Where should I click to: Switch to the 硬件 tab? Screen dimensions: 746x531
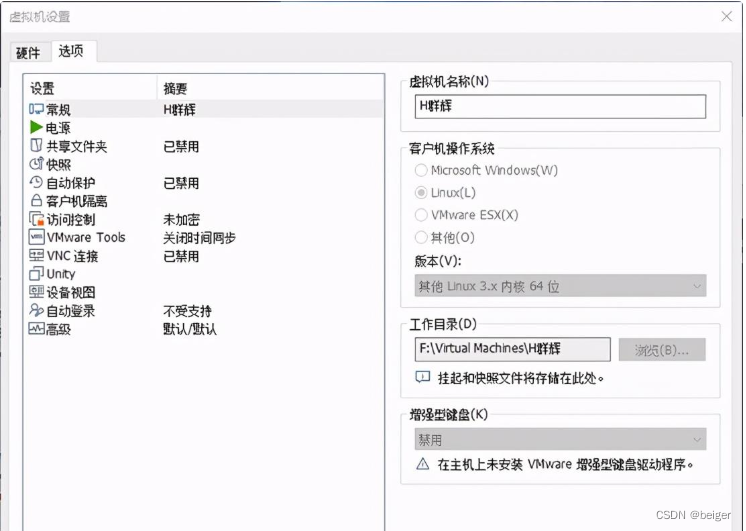(x=28, y=52)
